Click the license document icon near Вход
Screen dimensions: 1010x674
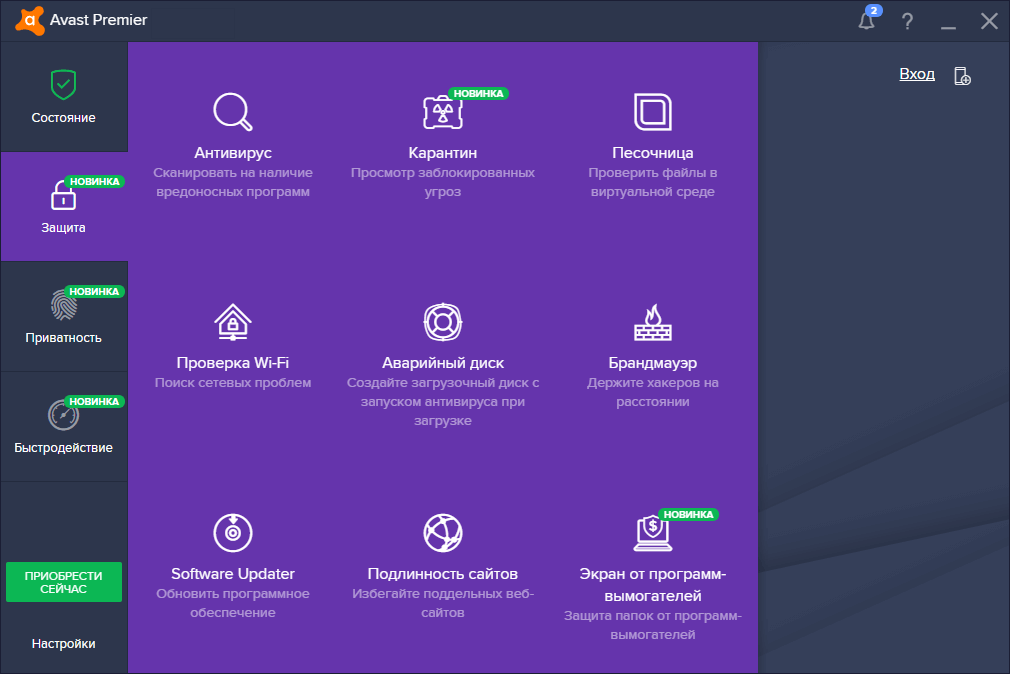coord(961,74)
